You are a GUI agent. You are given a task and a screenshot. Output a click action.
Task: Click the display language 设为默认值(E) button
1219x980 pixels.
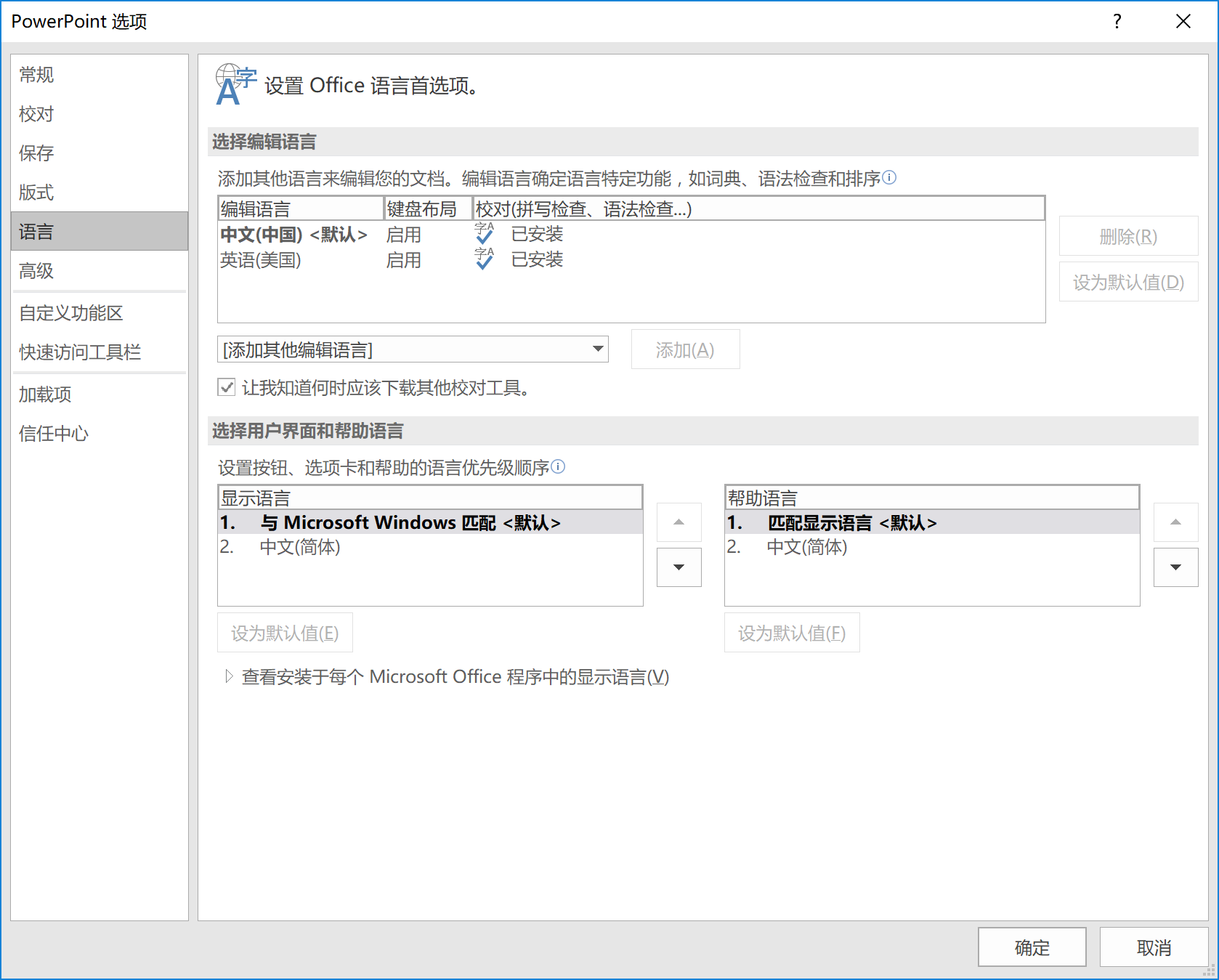click(x=285, y=633)
